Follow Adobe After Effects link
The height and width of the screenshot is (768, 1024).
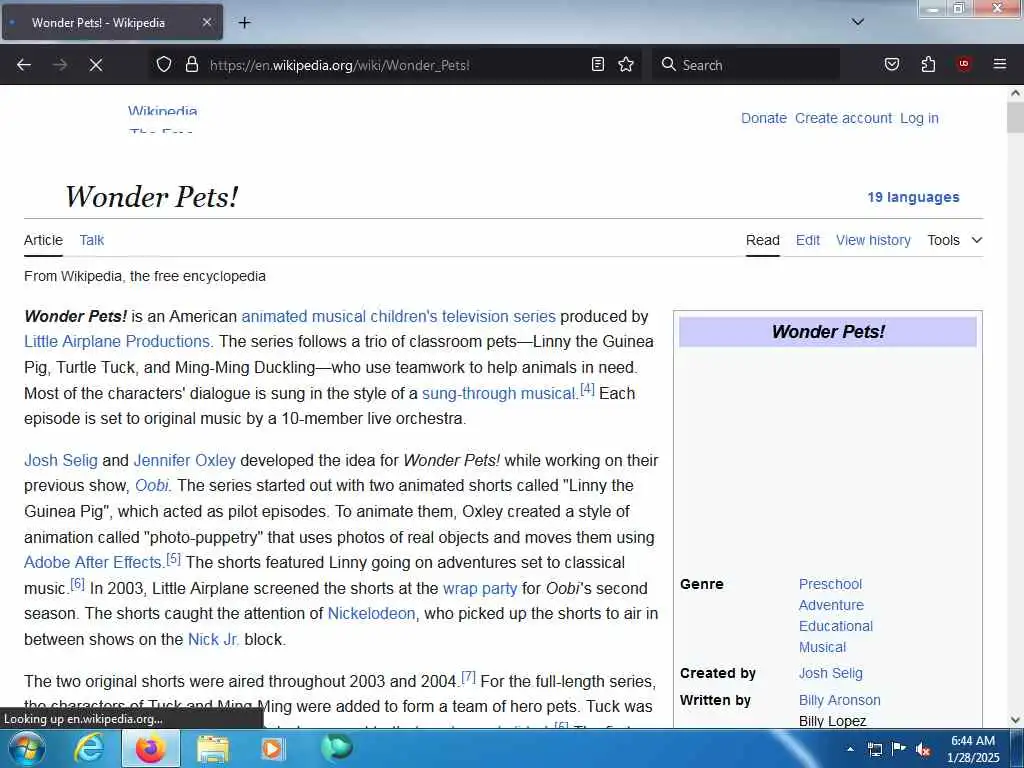93,562
